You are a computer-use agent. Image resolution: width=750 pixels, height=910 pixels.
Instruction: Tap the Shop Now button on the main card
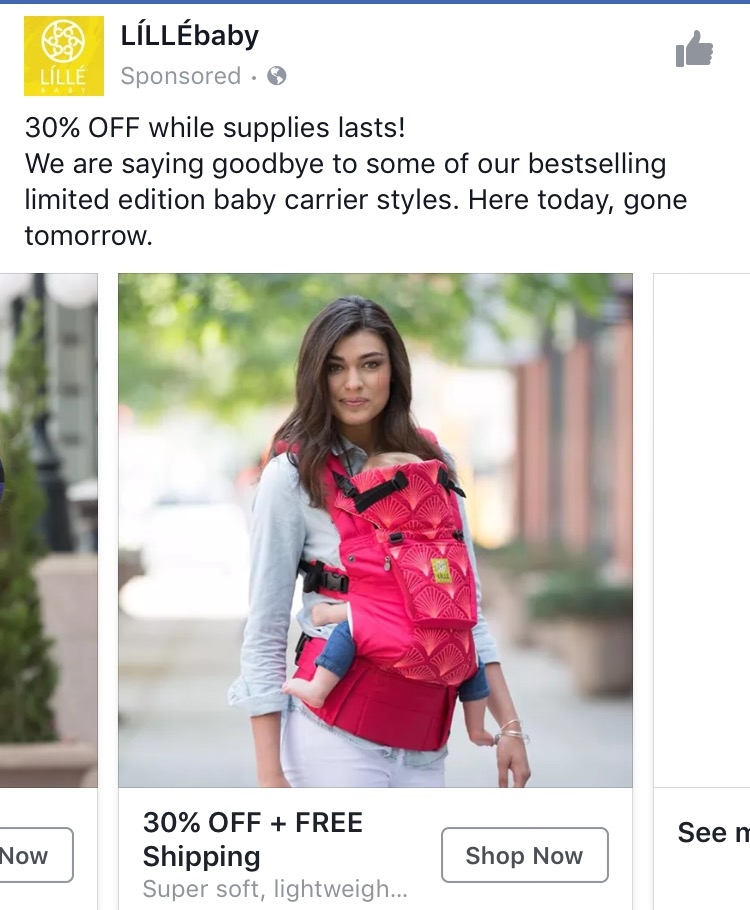point(525,855)
